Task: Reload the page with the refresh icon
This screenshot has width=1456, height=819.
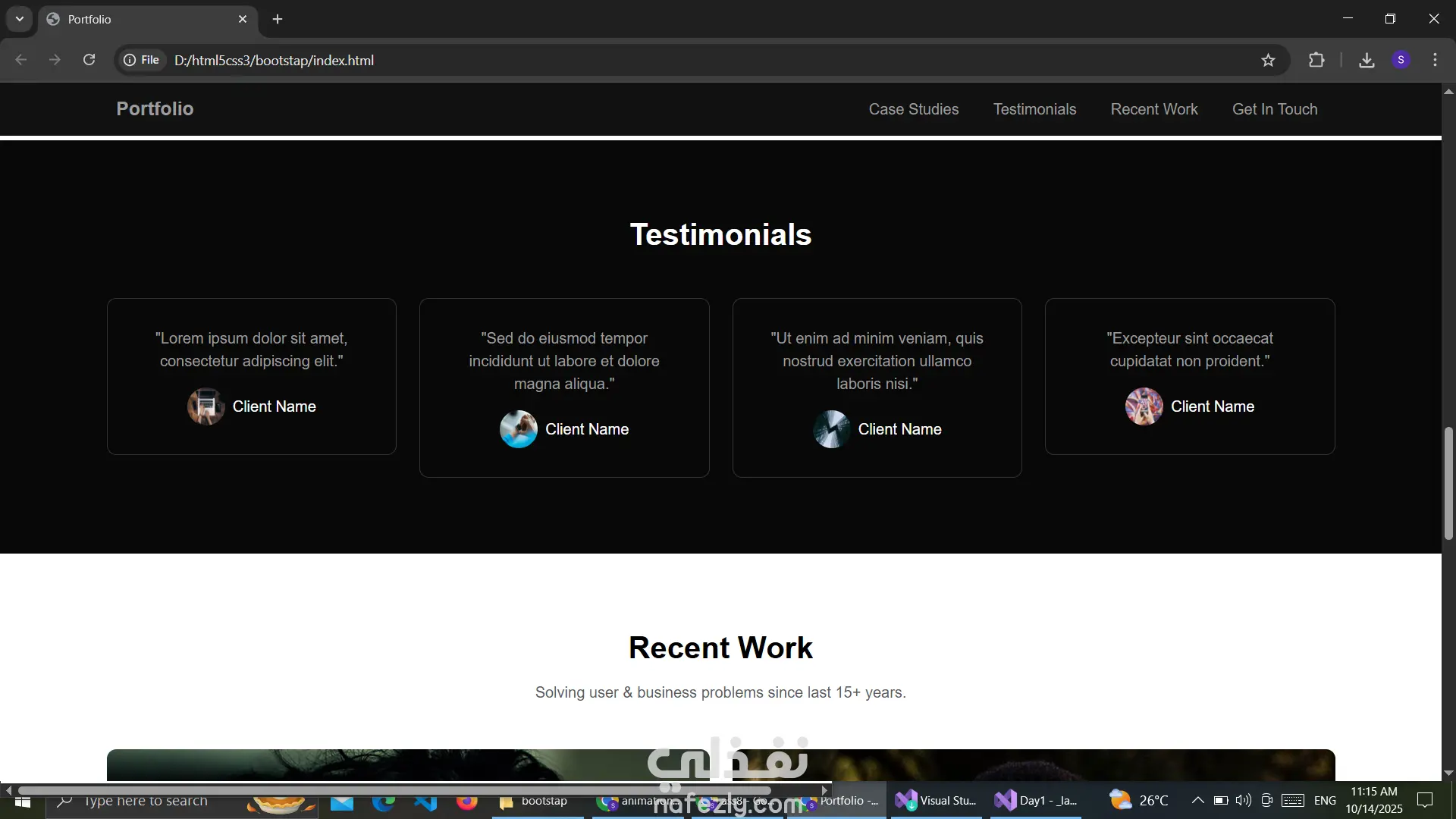Action: pos(89,60)
